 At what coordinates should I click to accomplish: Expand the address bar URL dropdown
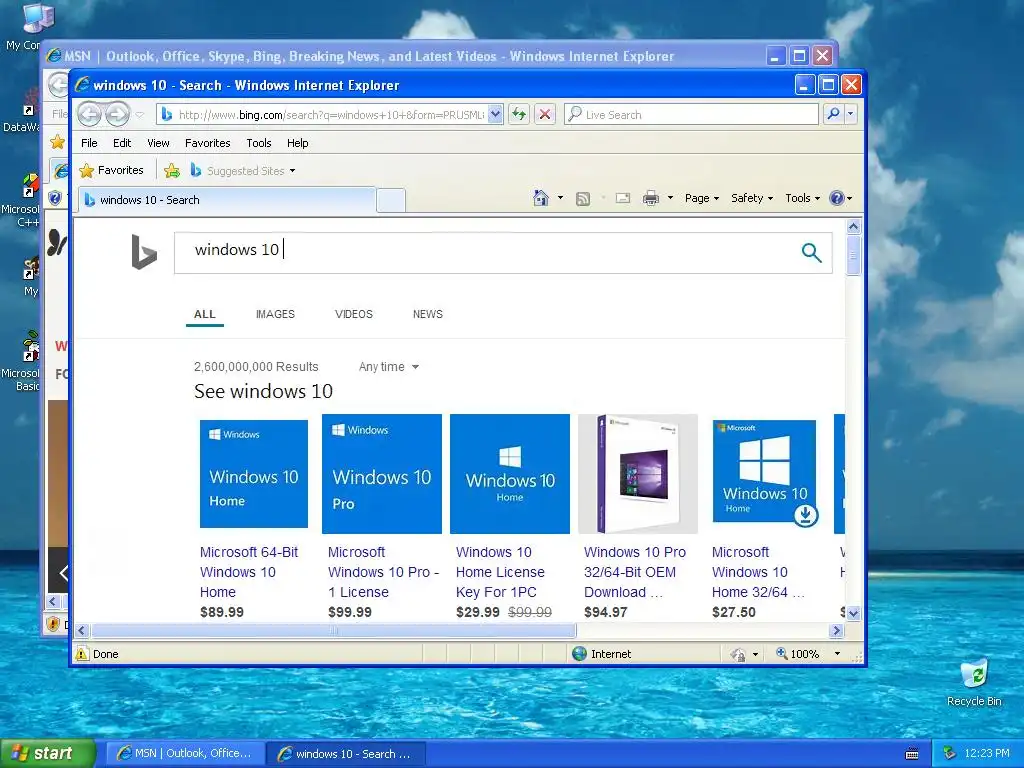[x=496, y=114]
